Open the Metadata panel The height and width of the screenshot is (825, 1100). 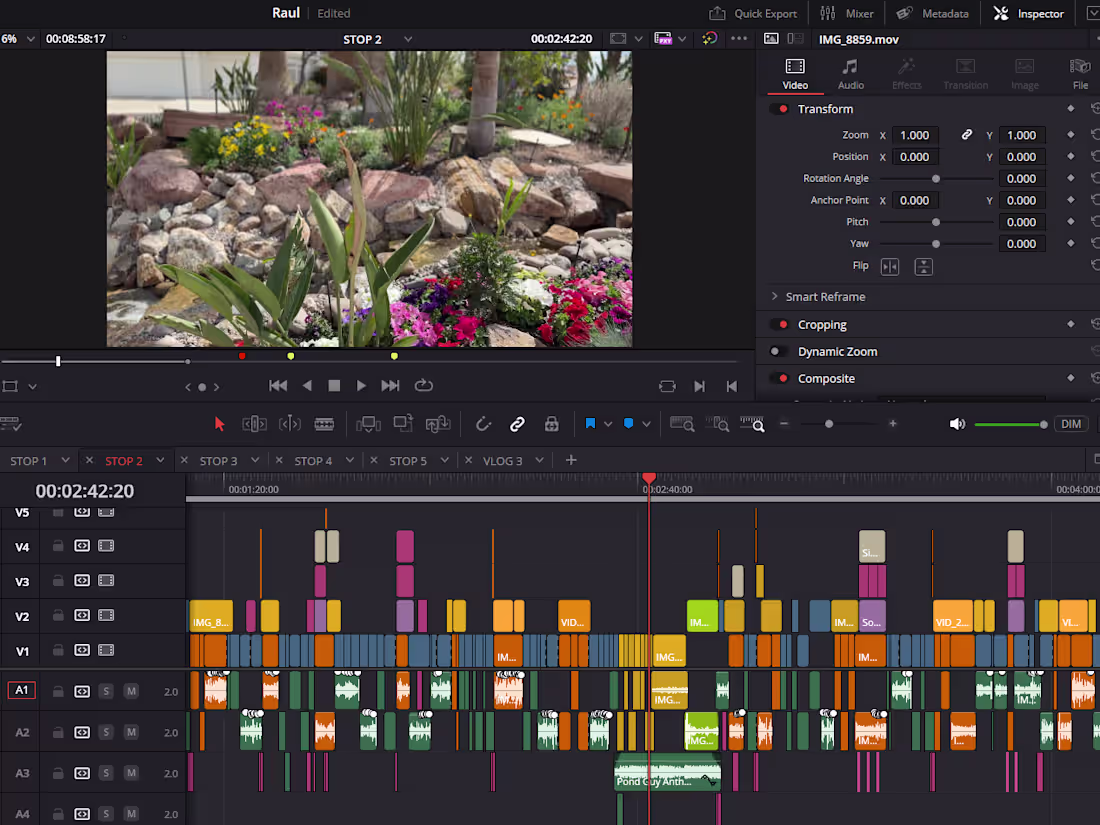(x=931, y=13)
